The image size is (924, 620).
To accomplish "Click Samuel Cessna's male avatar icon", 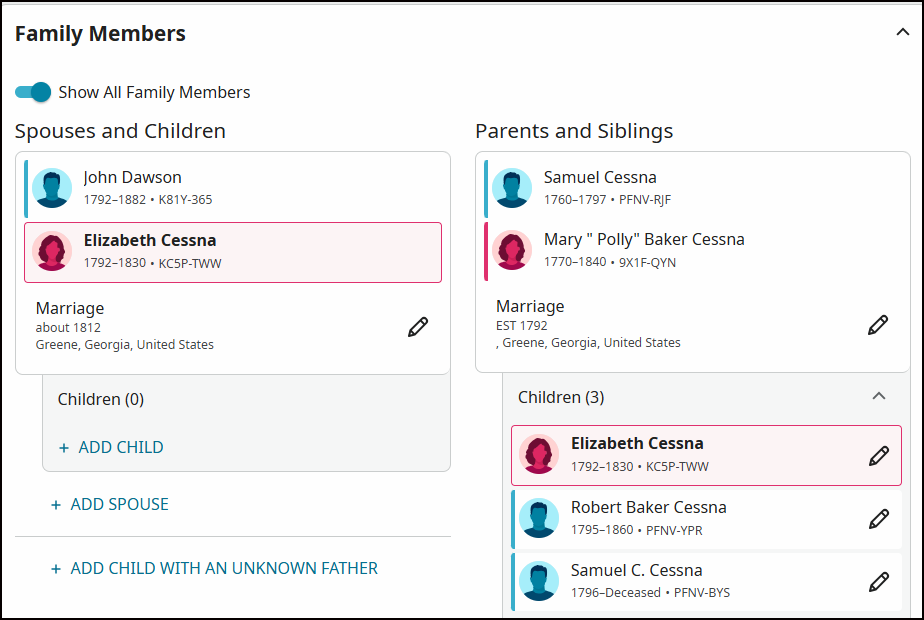I will (x=512, y=188).
